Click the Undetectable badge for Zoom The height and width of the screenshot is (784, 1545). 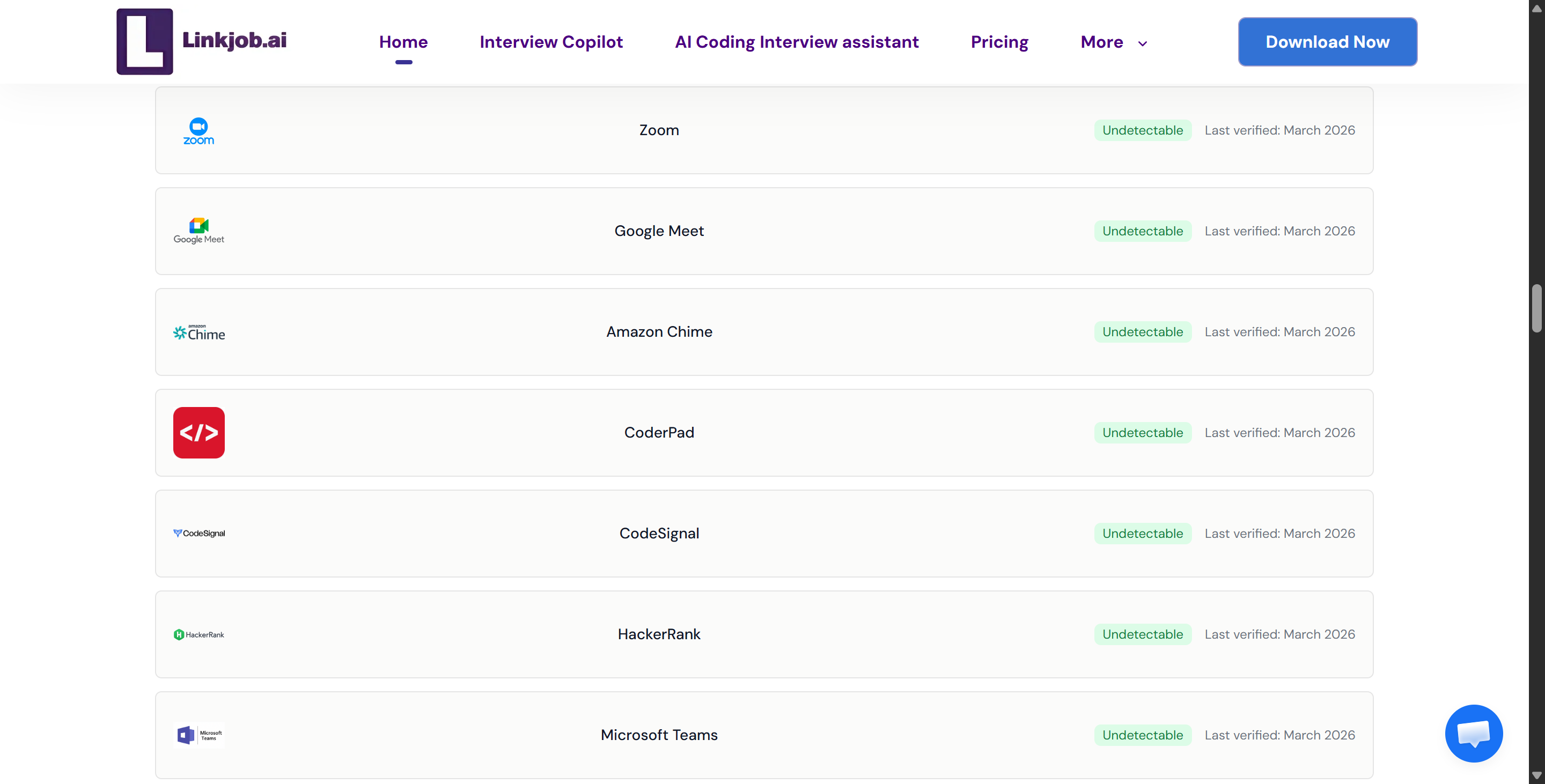pos(1142,130)
